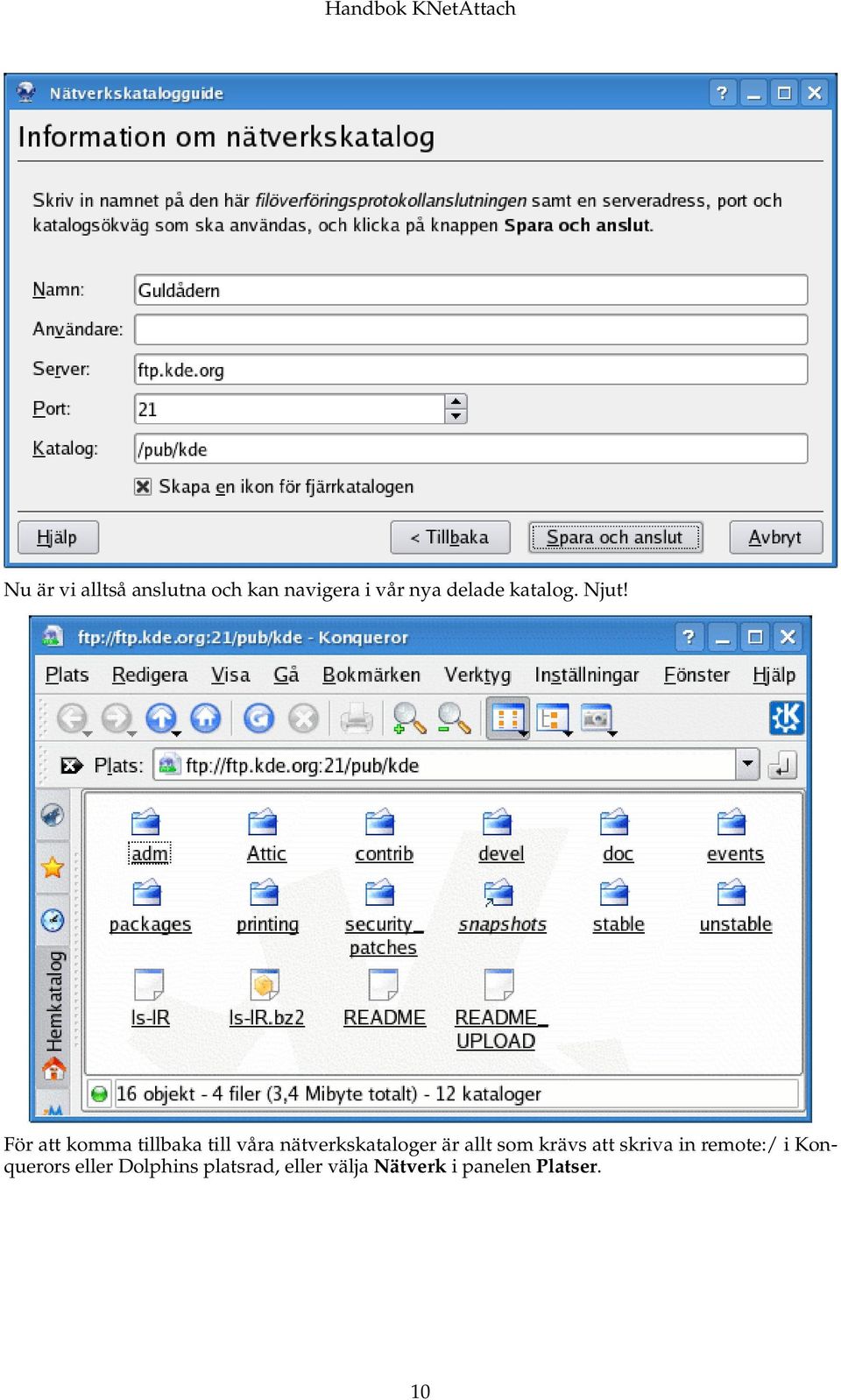Click the '< Tillbaka' button
Image resolution: width=841 pixels, height=1400 pixels.
point(450,537)
